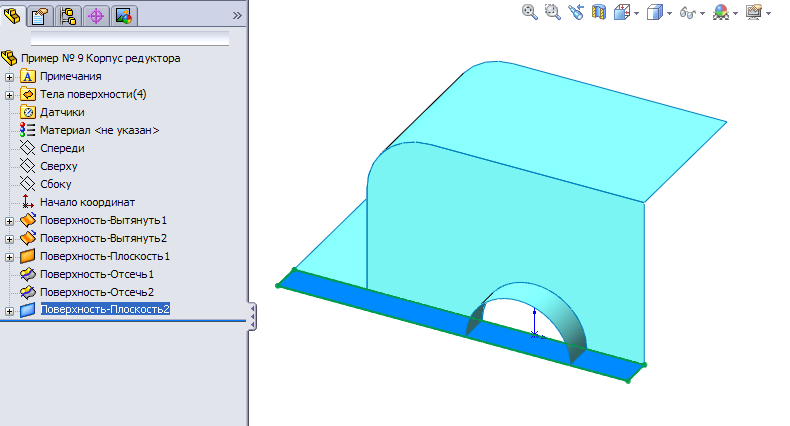Open the Edit Appearance dropdown arrow
The width and height of the screenshot is (790, 426).
[736, 14]
